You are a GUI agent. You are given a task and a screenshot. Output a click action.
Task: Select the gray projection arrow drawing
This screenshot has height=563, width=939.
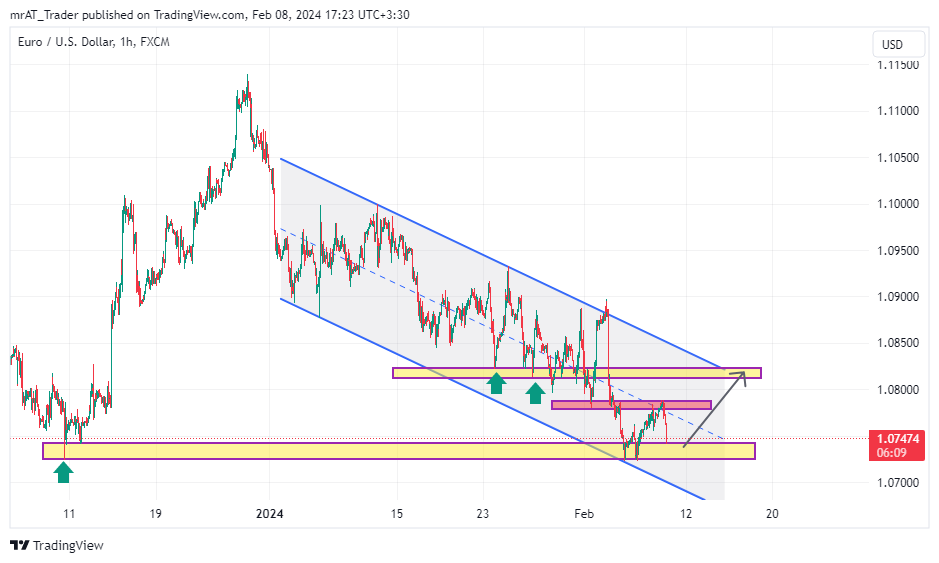pyautogui.click(x=714, y=409)
